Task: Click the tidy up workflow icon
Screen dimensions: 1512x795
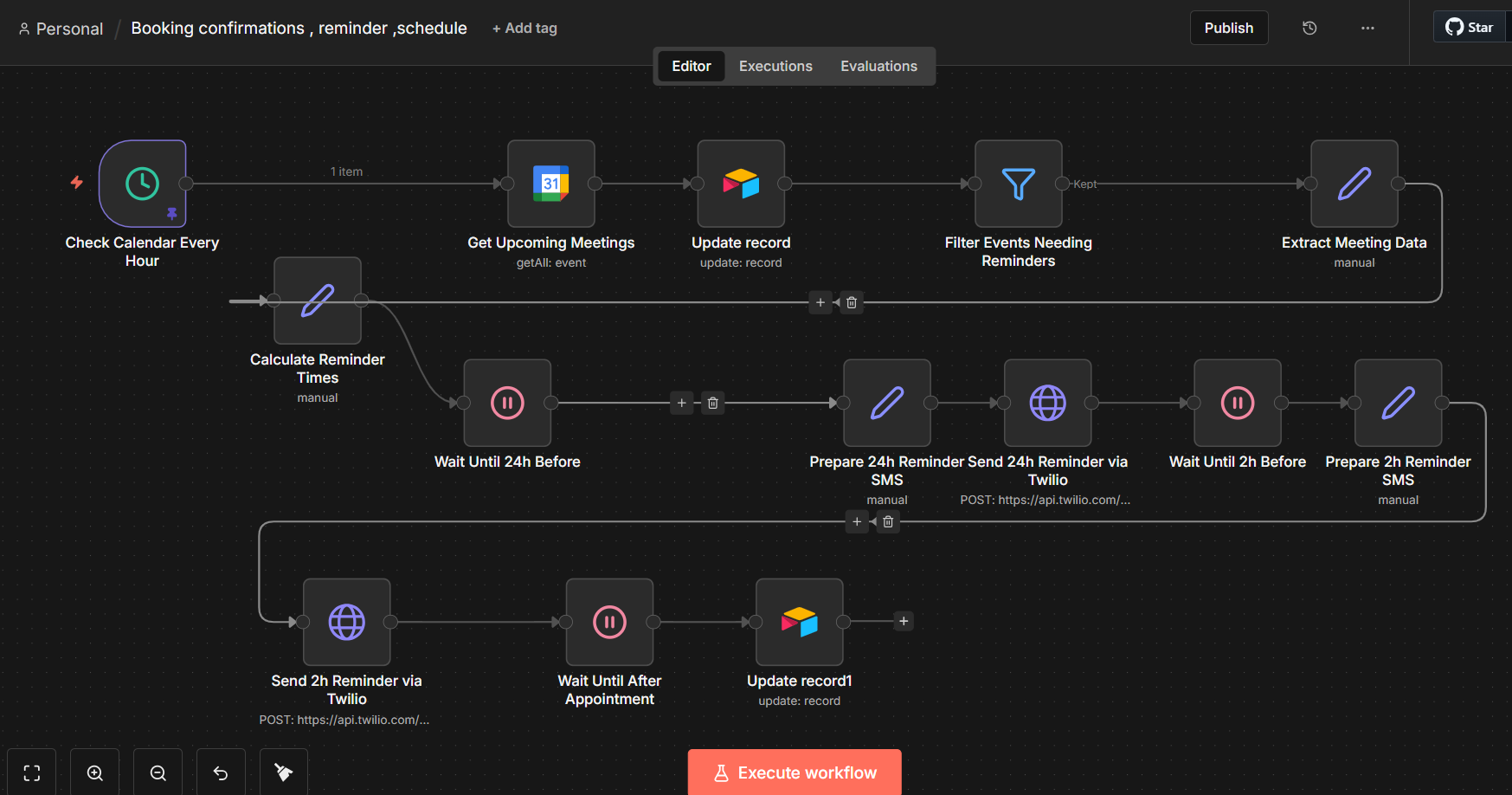Action: pos(284,772)
